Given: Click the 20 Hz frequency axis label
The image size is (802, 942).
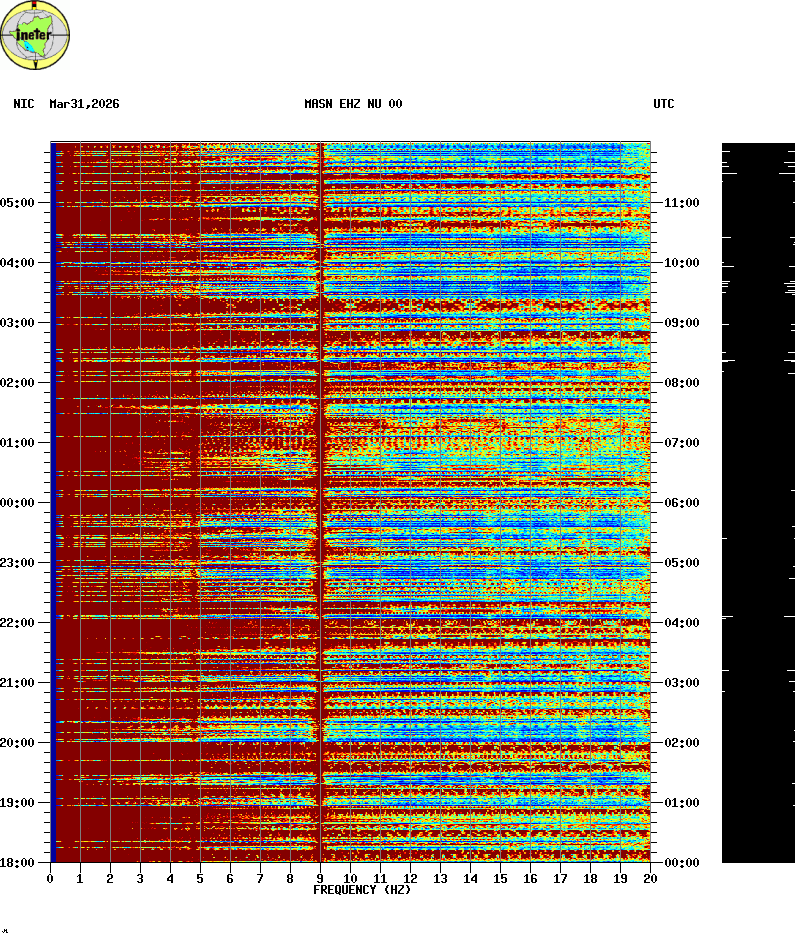Looking at the screenshot, I should [x=650, y=879].
